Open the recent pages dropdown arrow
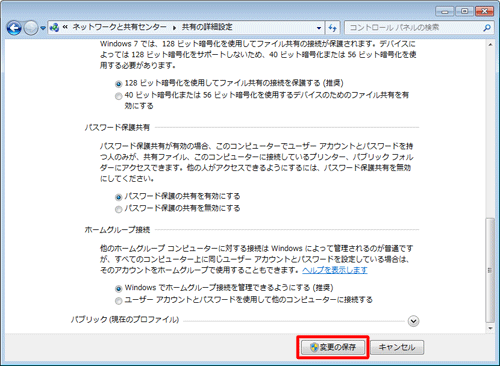 (x=43, y=28)
